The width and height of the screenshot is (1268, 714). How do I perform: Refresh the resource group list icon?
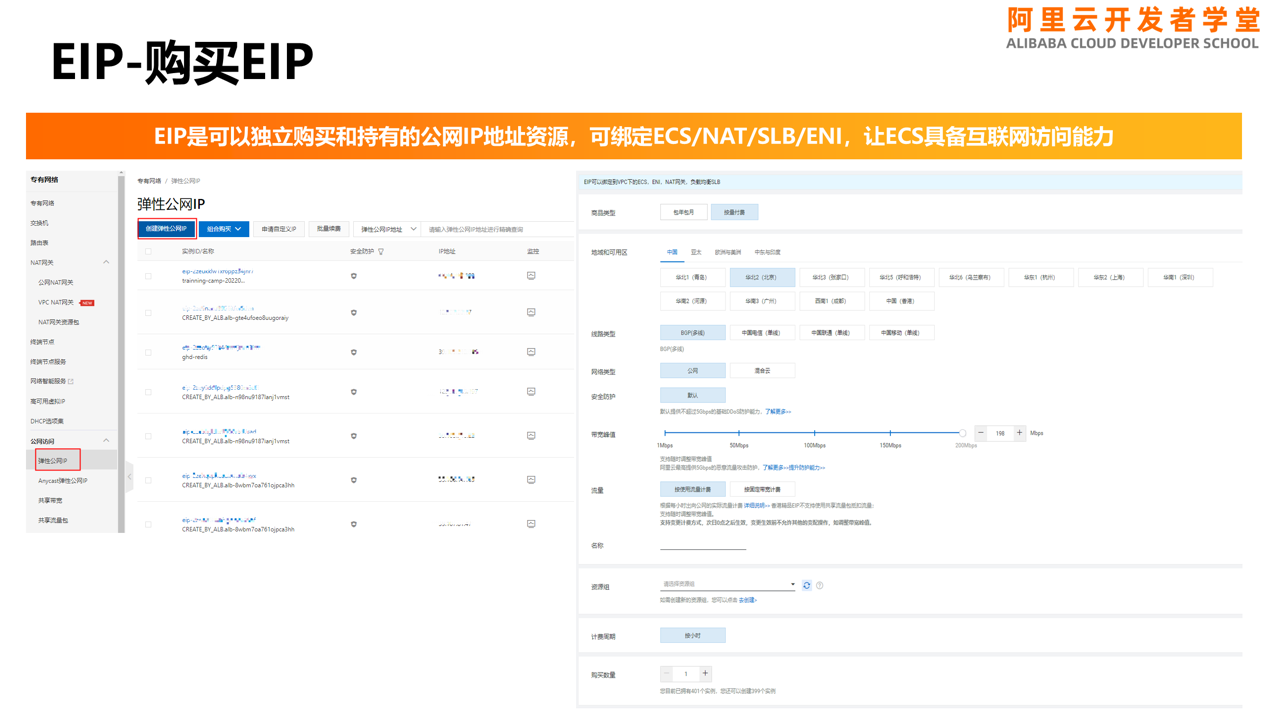(x=806, y=585)
